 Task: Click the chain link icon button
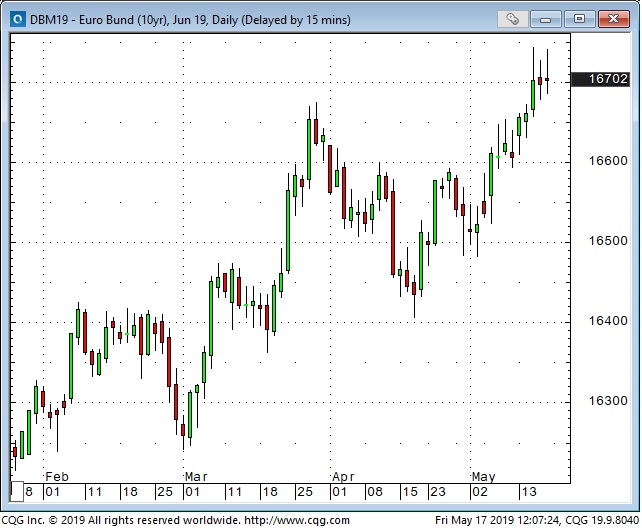[512, 19]
